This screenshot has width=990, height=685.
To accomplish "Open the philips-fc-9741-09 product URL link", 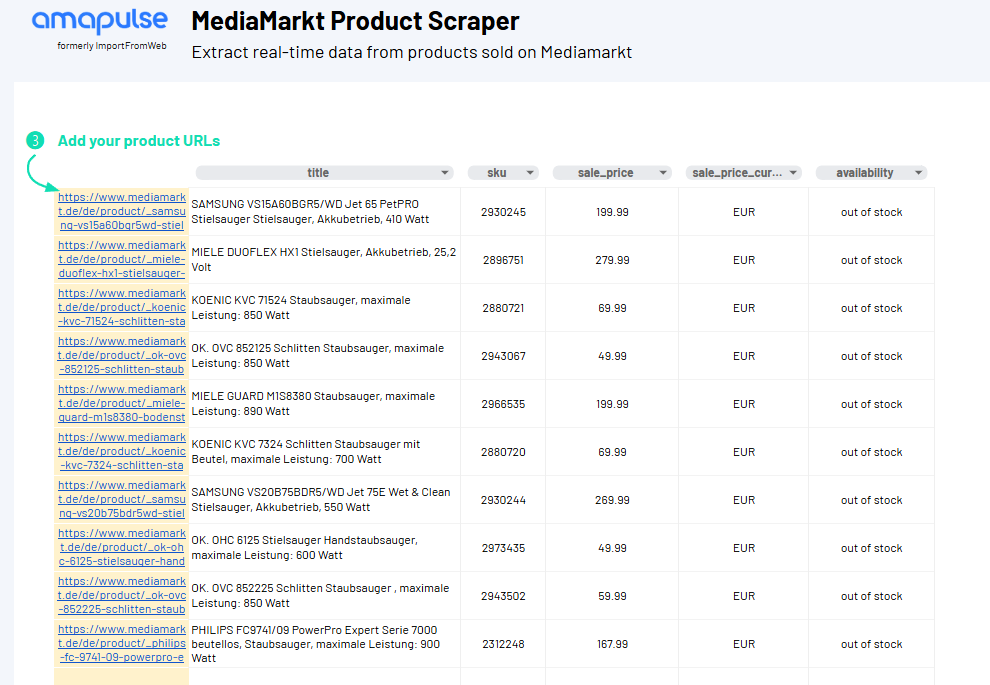I will [122, 643].
